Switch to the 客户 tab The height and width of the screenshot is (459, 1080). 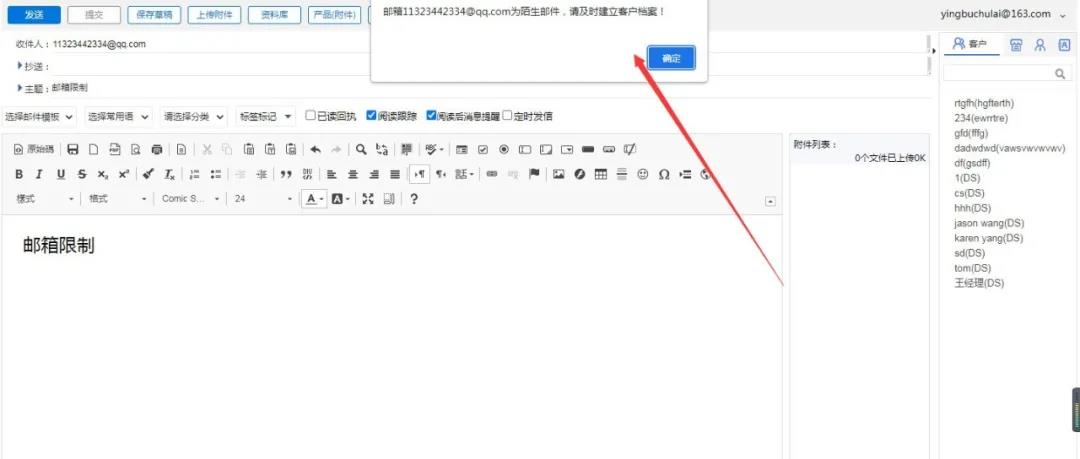pos(970,44)
